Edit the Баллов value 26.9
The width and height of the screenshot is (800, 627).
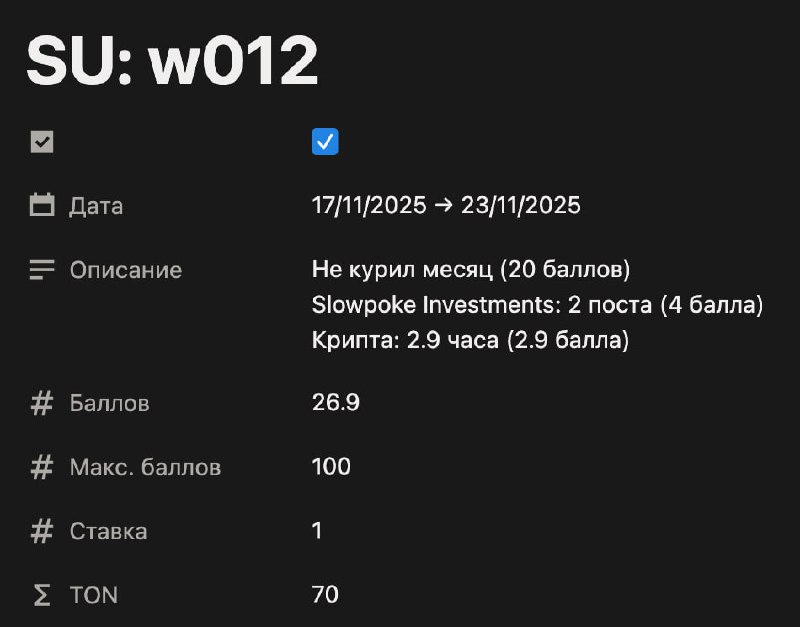pyautogui.click(x=336, y=402)
